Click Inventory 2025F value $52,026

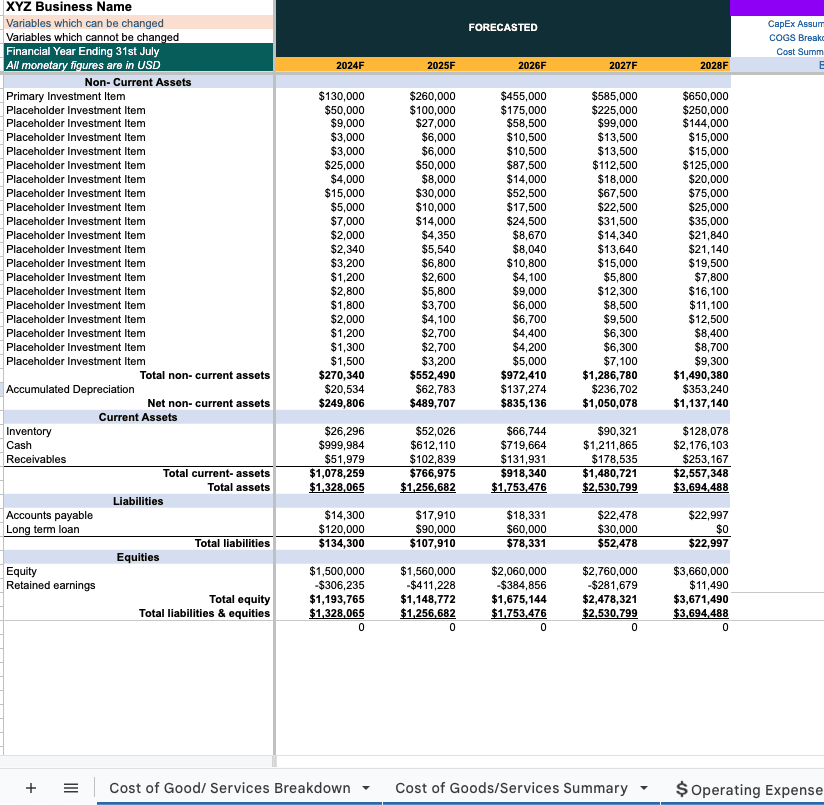point(435,431)
